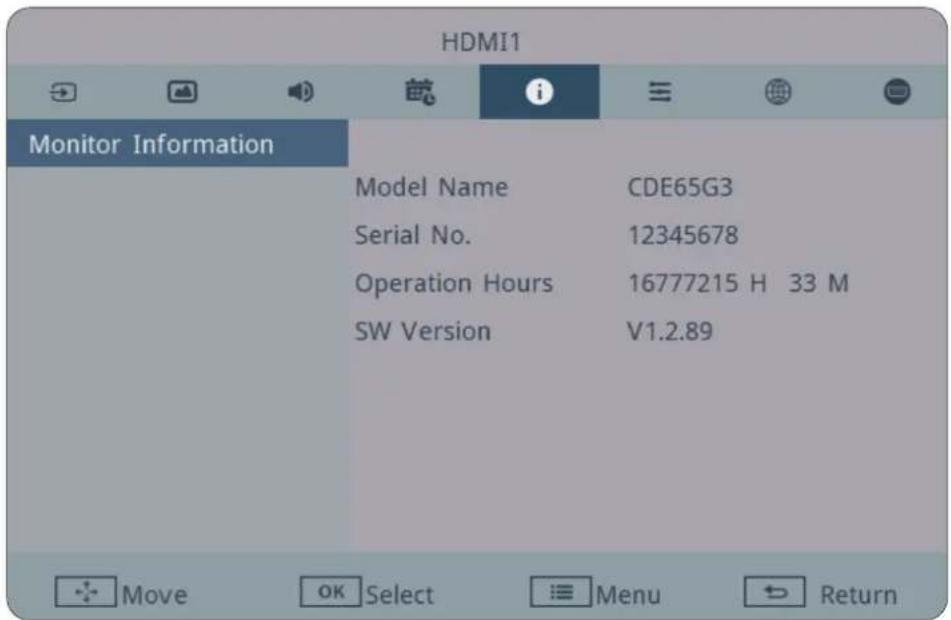Click the Menu hint label
The width and height of the screenshot is (951, 620).
pyautogui.click(x=628, y=595)
